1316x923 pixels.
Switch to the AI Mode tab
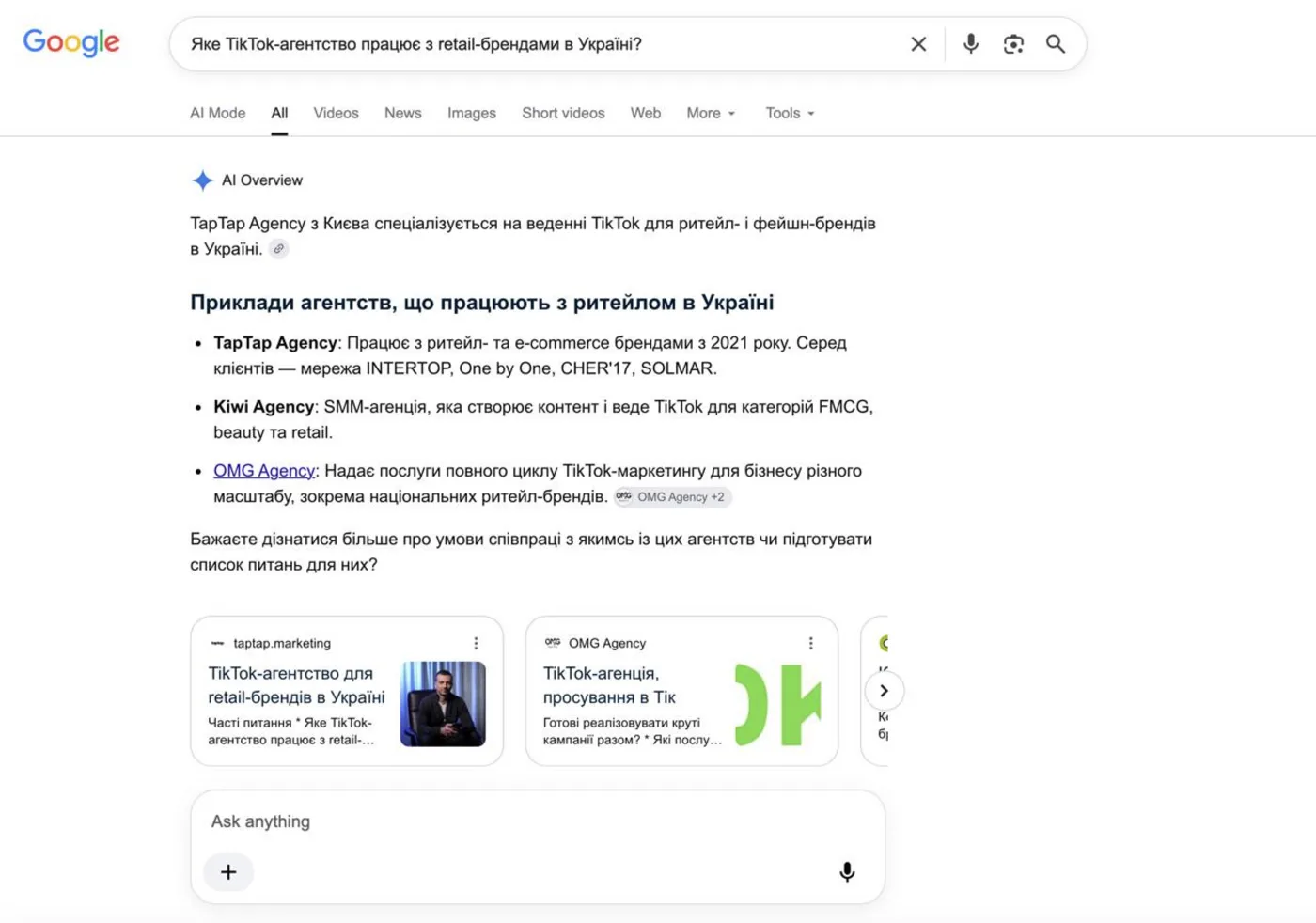(x=218, y=113)
